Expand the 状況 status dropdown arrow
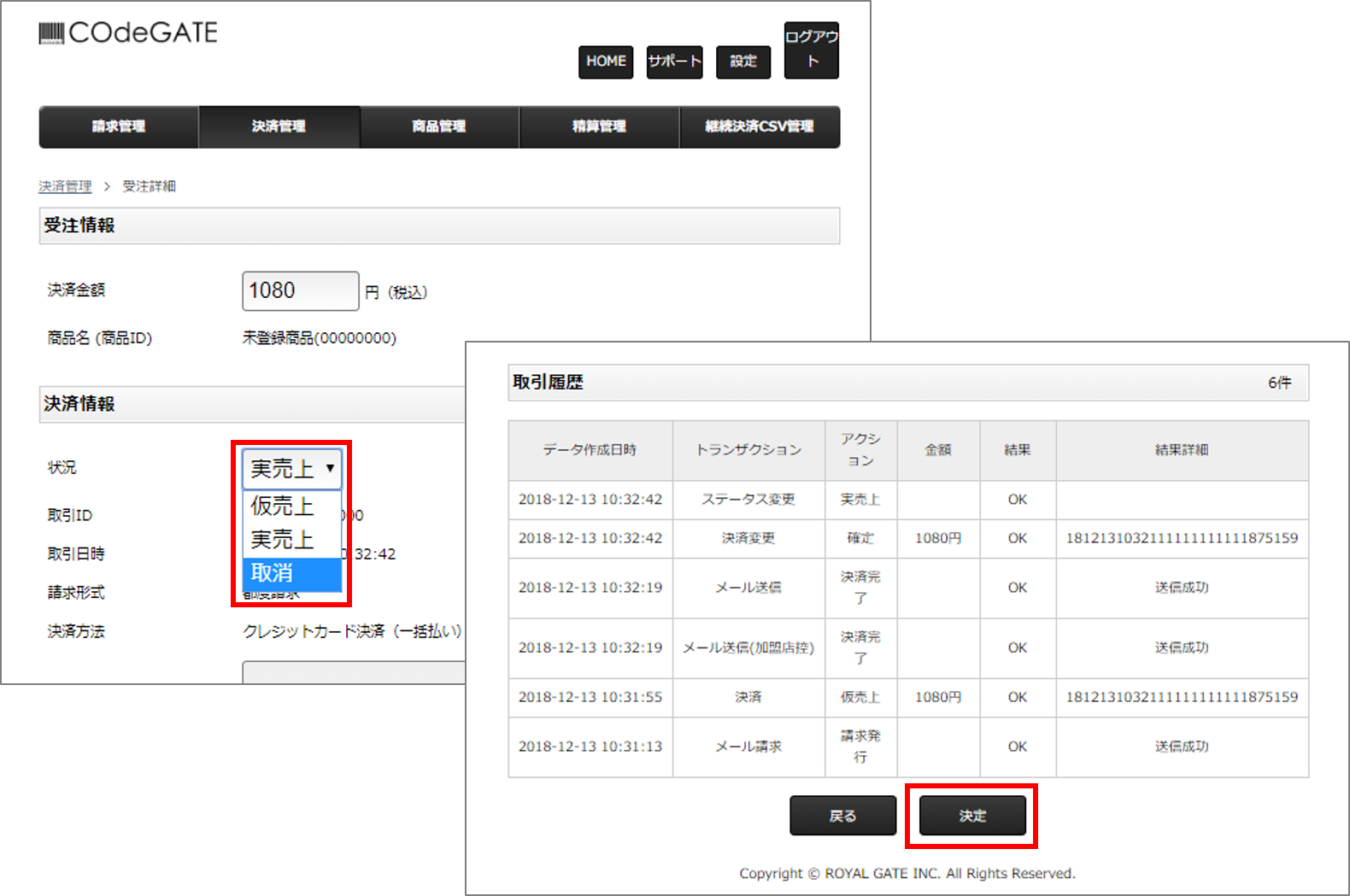 pyautogui.click(x=330, y=468)
